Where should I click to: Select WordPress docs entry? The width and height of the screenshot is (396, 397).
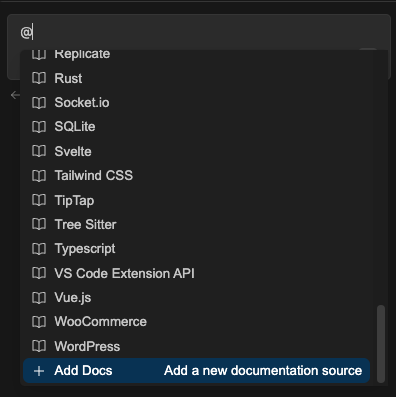coord(197,346)
